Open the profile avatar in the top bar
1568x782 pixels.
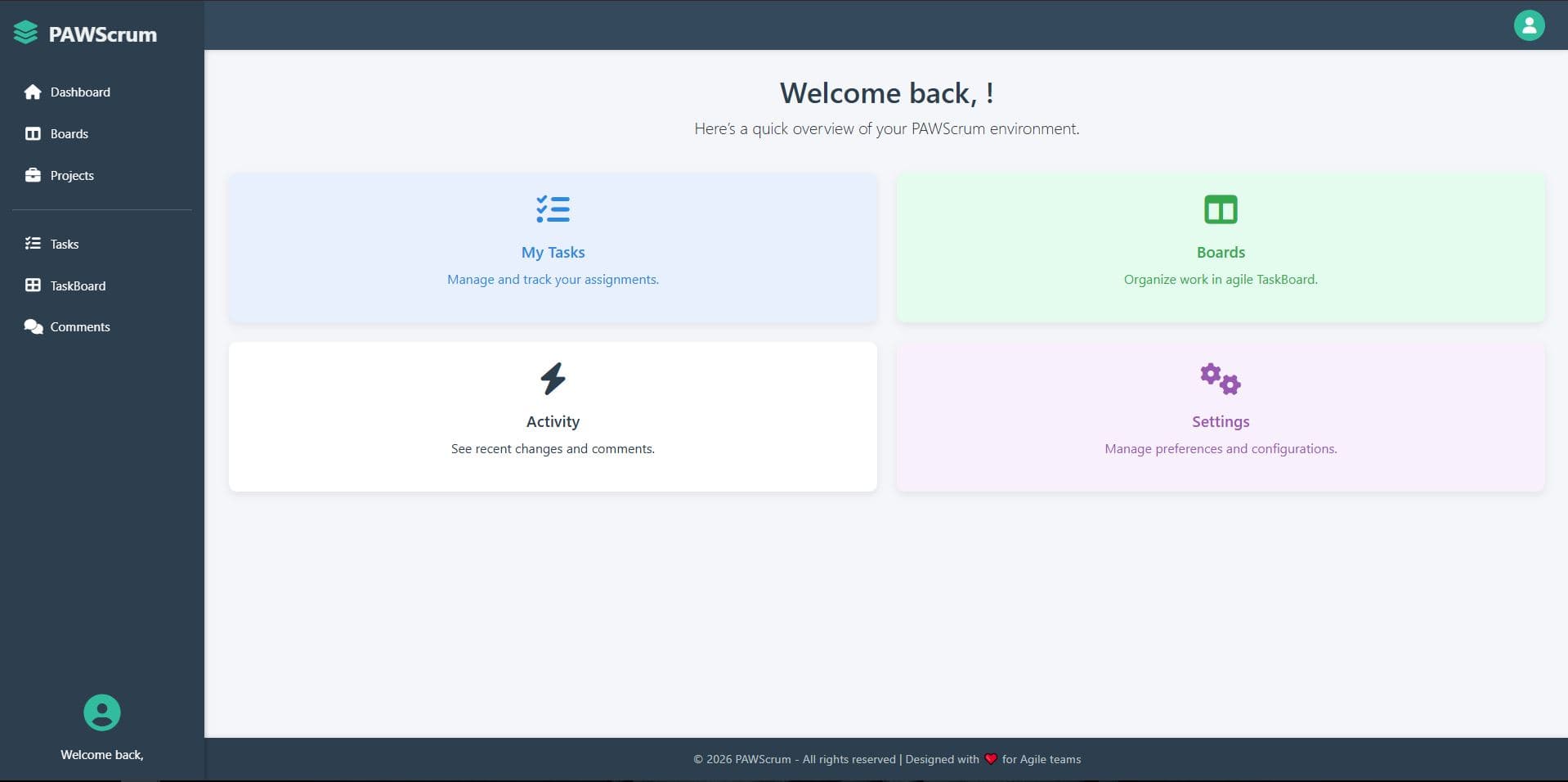tap(1529, 25)
